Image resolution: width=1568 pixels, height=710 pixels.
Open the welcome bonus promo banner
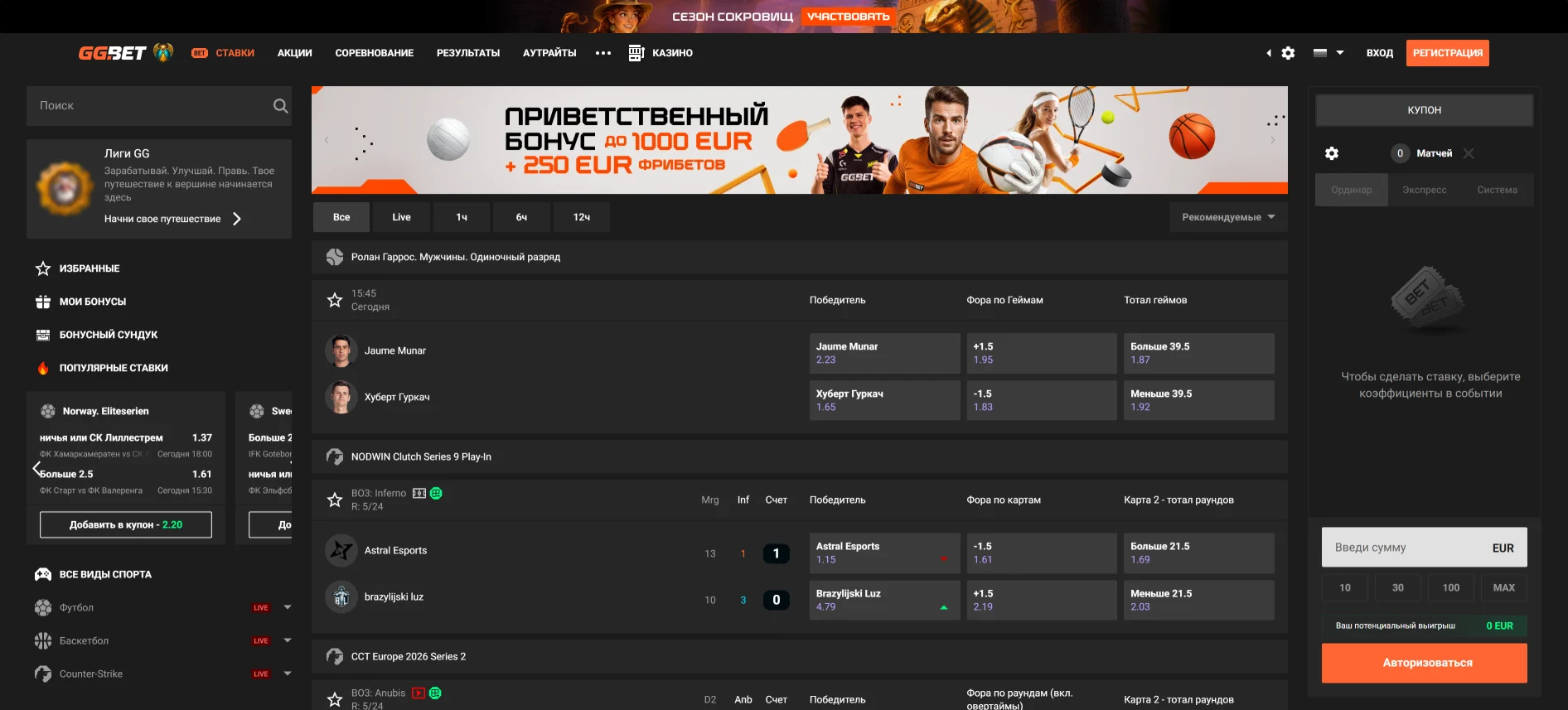[800, 140]
